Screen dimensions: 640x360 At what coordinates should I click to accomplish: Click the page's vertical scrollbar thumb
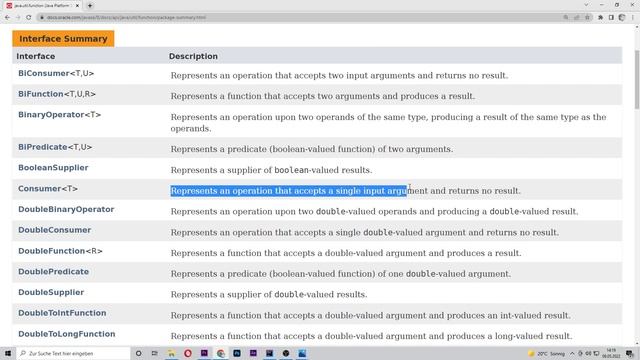click(637, 80)
